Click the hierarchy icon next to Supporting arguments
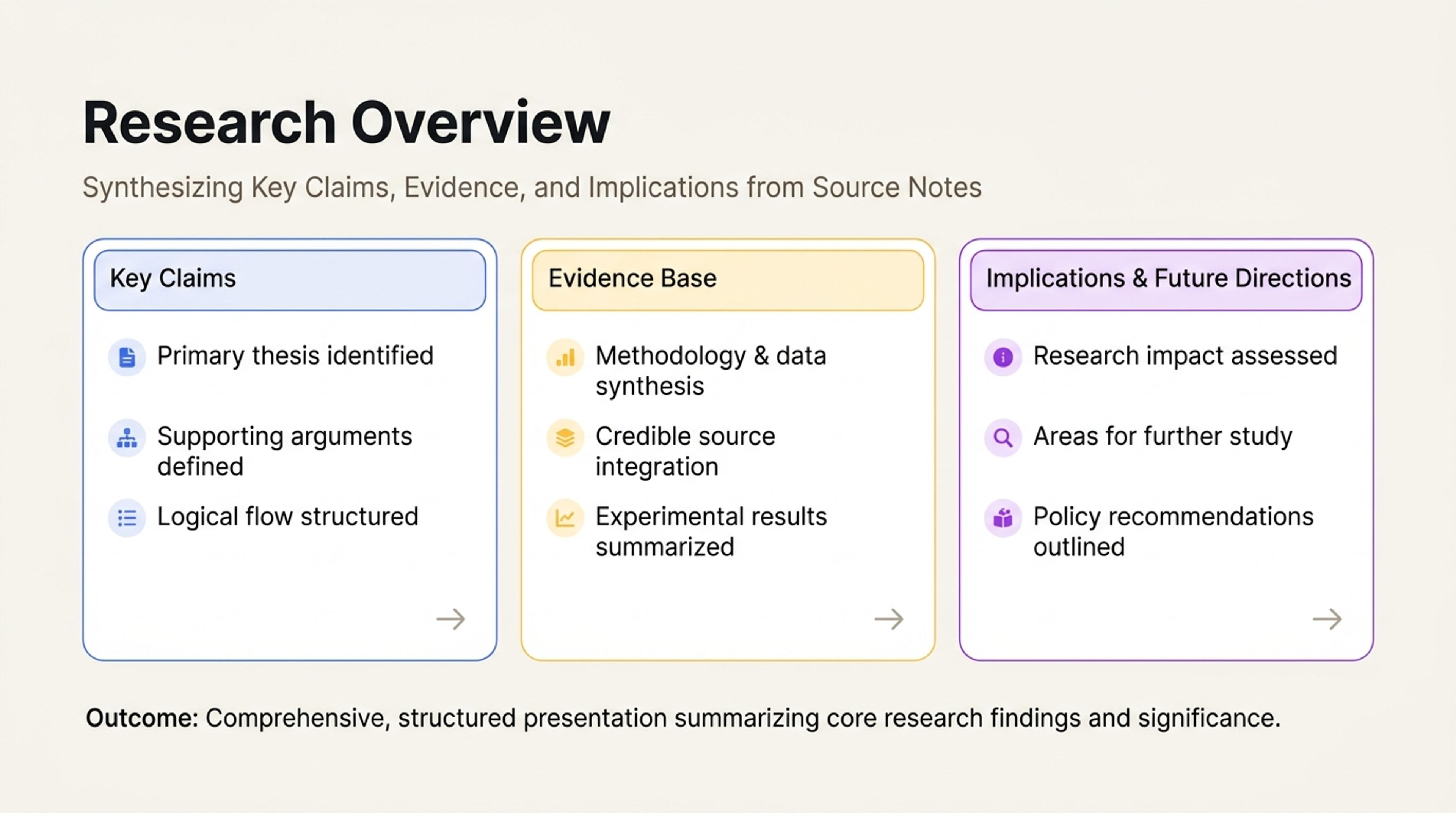The height and width of the screenshot is (813, 1456). click(127, 437)
